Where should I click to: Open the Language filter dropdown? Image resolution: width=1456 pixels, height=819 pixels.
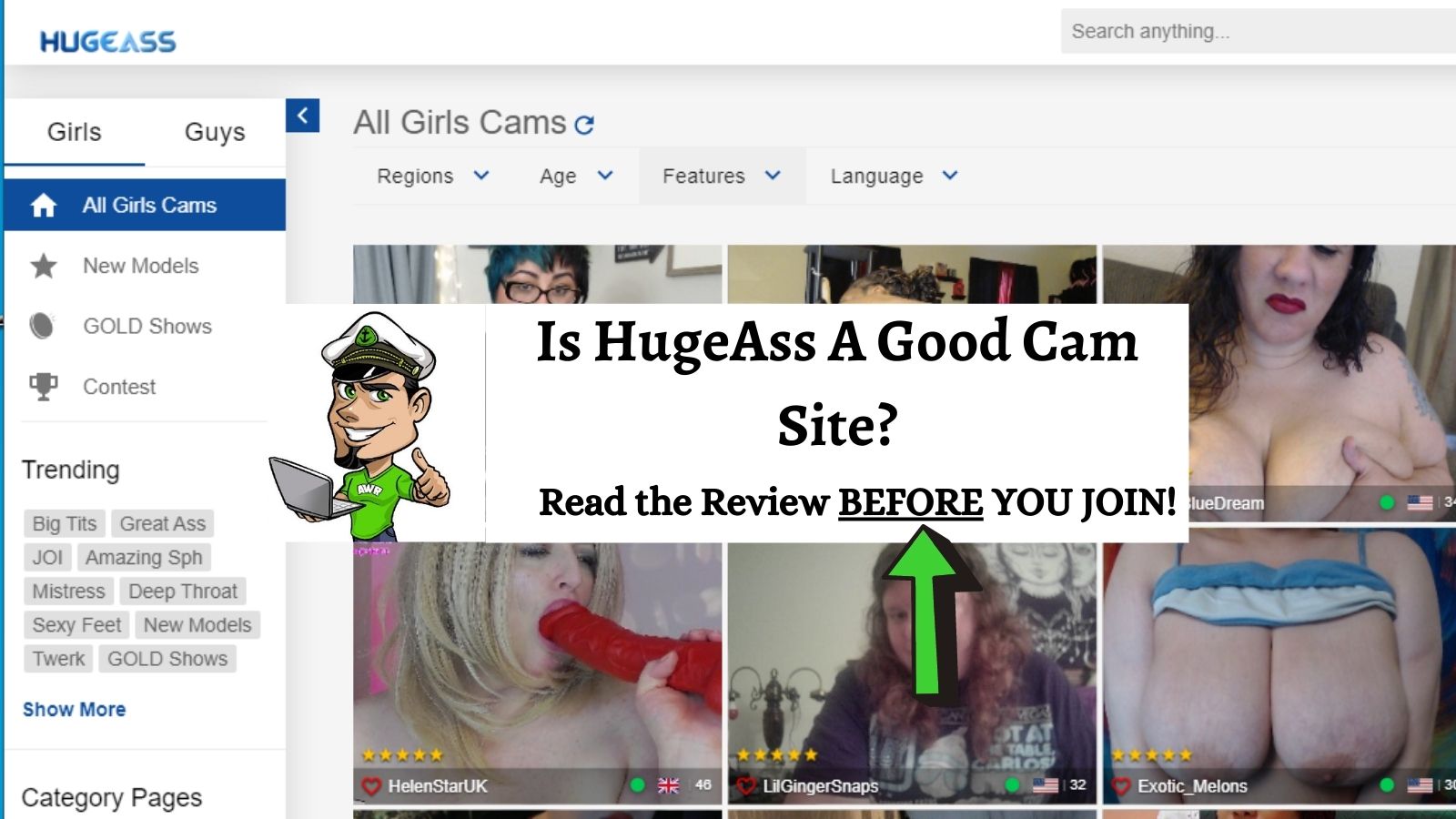894,176
